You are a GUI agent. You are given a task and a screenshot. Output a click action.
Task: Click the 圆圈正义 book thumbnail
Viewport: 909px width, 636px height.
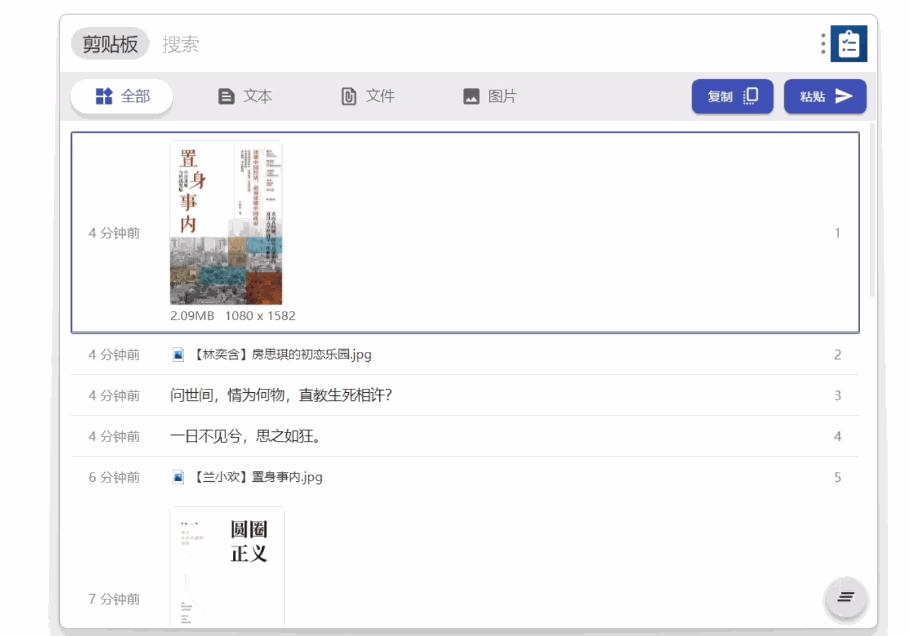(227, 566)
